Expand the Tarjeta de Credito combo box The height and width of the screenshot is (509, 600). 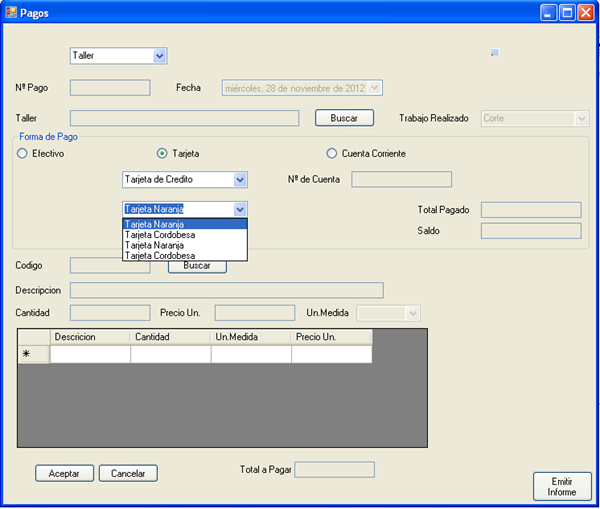pyautogui.click(x=239, y=180)
